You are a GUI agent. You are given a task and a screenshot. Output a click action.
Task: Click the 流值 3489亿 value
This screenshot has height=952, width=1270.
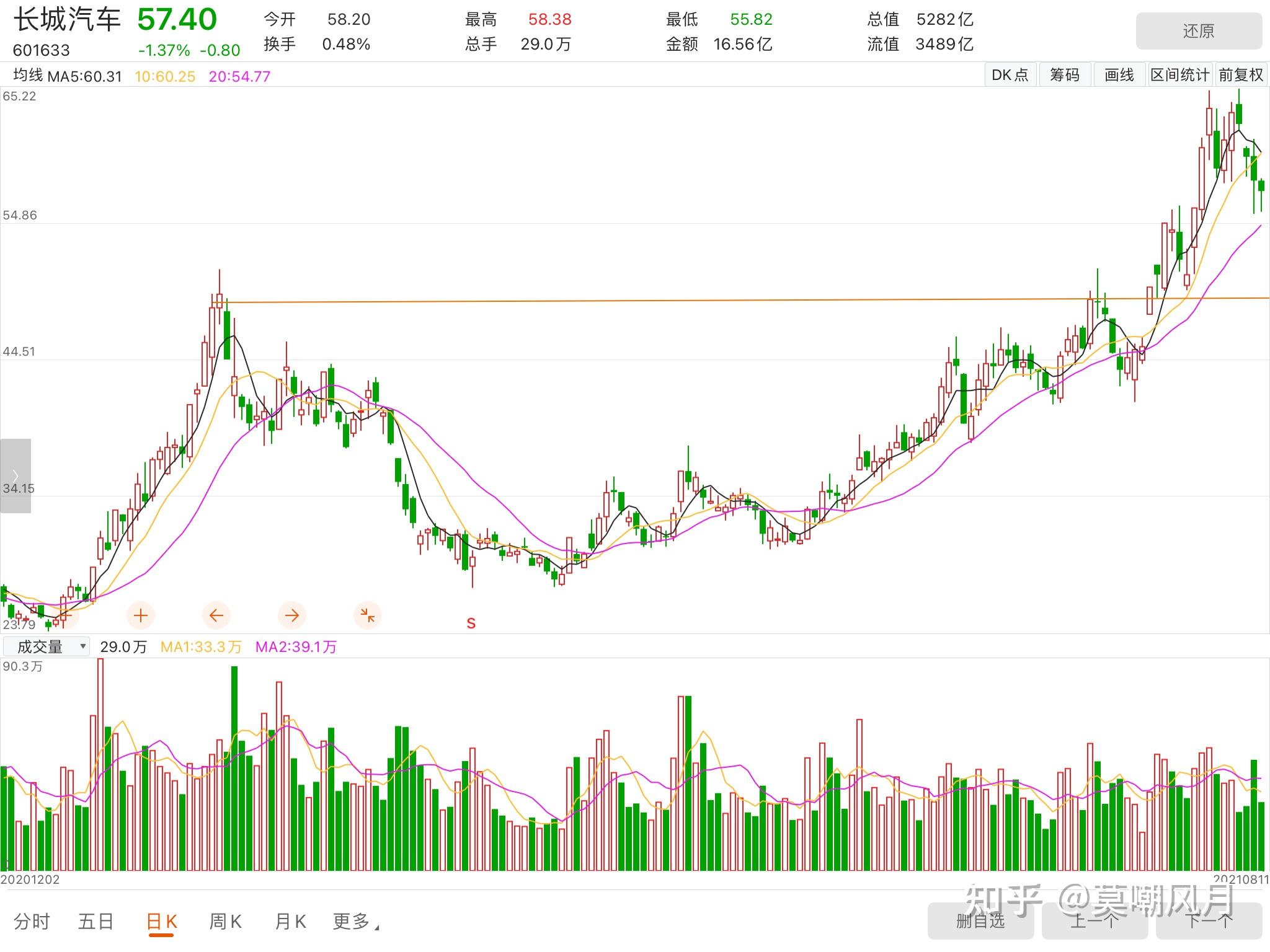coord(944,44)
